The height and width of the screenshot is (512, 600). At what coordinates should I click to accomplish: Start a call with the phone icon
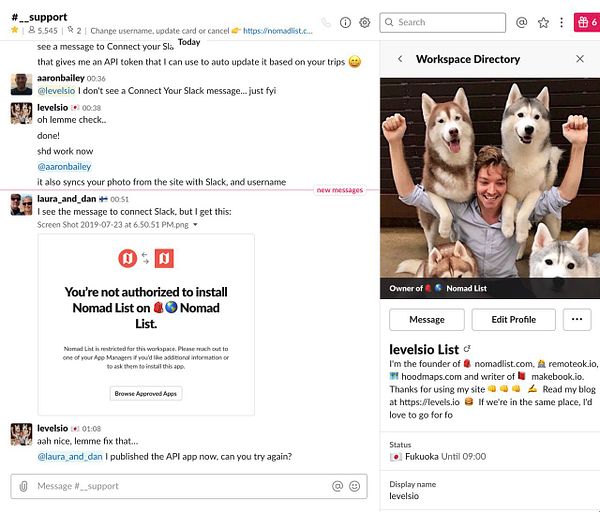(326, 23)
